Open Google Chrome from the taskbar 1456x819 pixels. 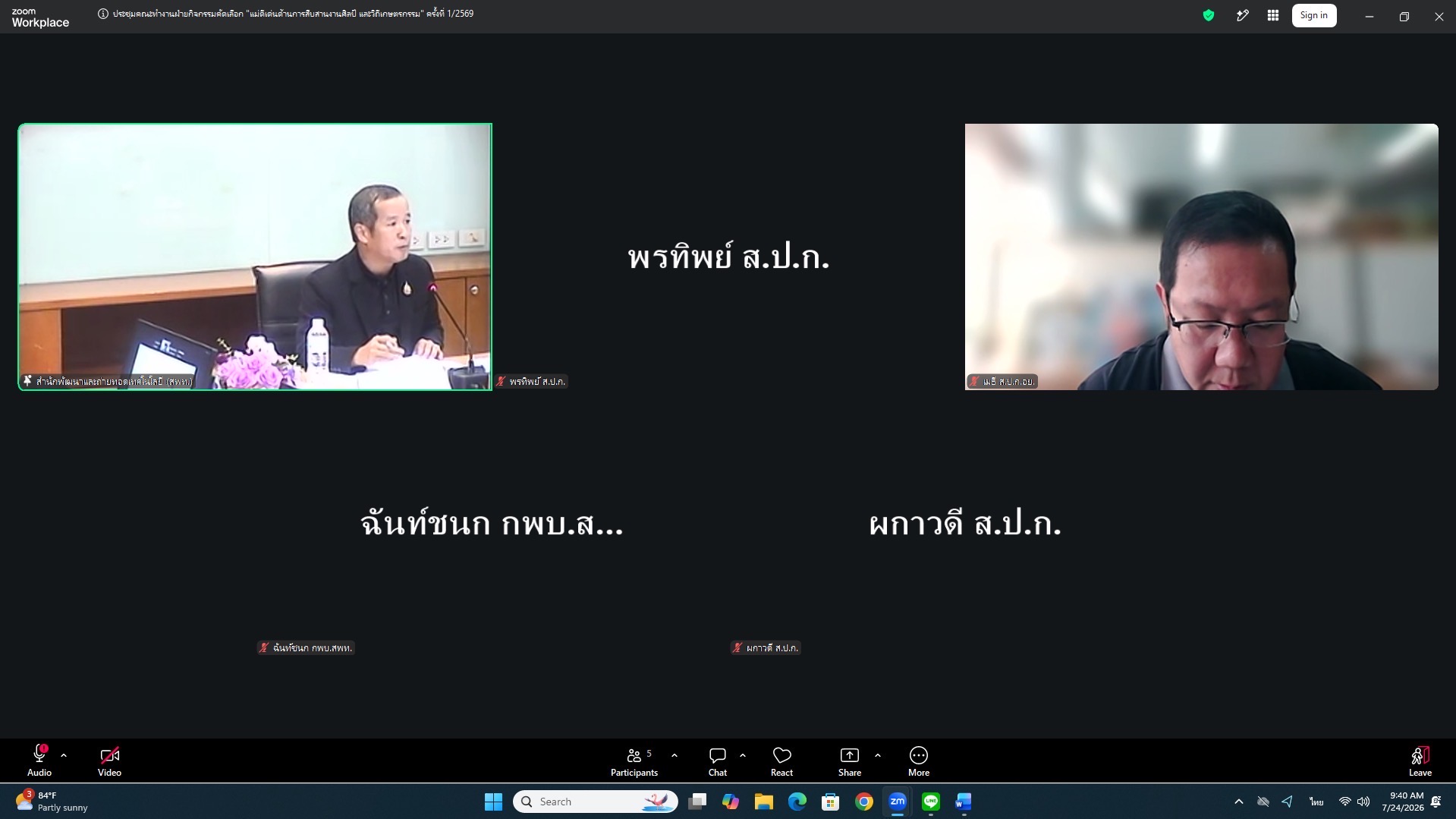tap(864, 802)
